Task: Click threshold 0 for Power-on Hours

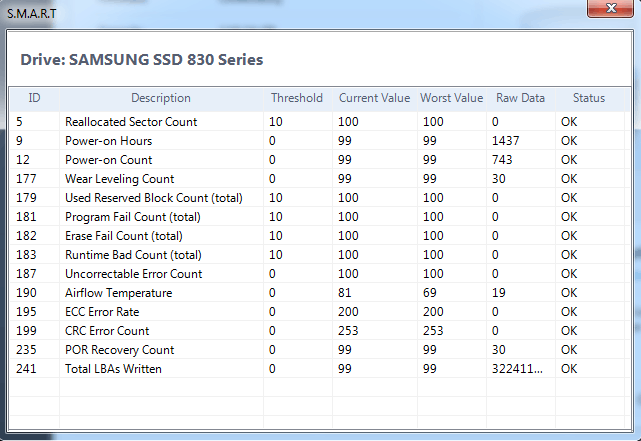Action: pyautogui.click(x=272, y=141)
